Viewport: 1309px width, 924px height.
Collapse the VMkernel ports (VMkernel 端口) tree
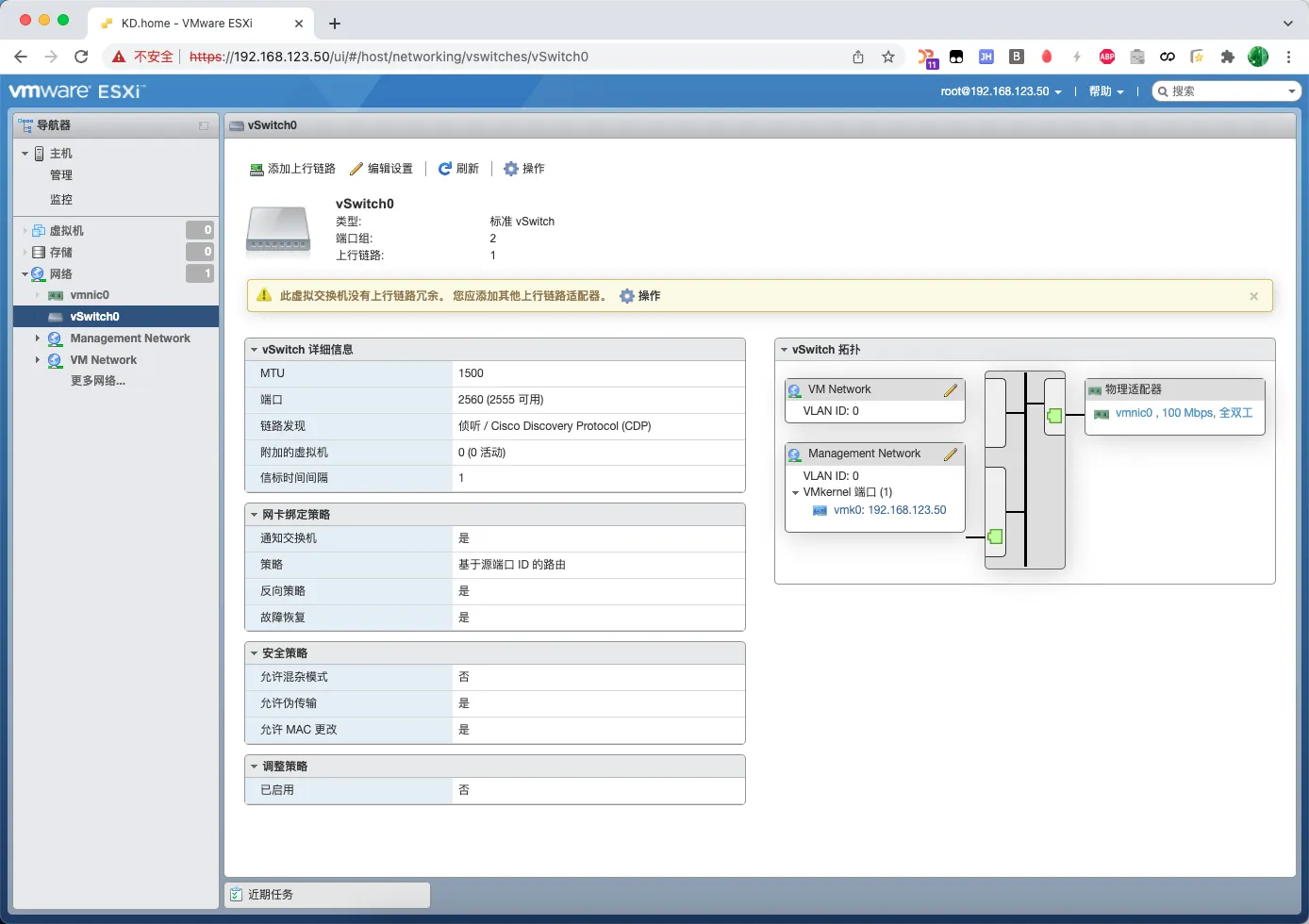[795, 492]
